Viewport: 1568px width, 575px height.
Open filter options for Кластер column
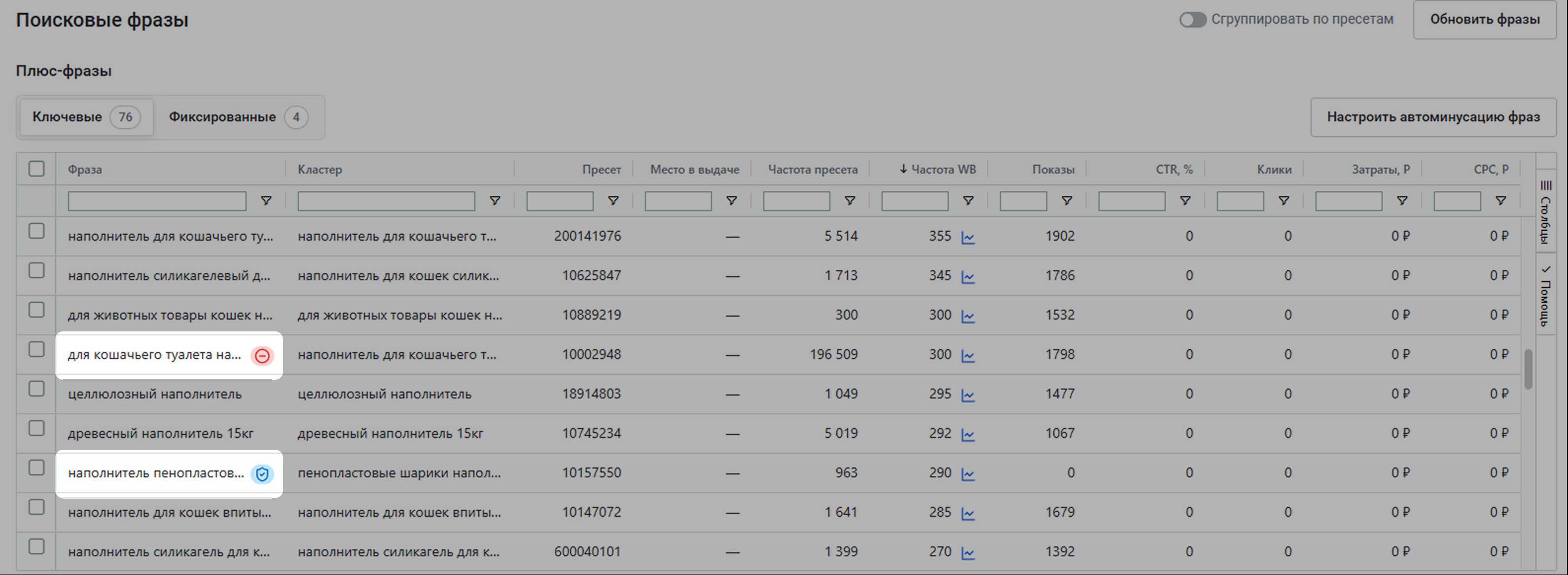(495, 201)
